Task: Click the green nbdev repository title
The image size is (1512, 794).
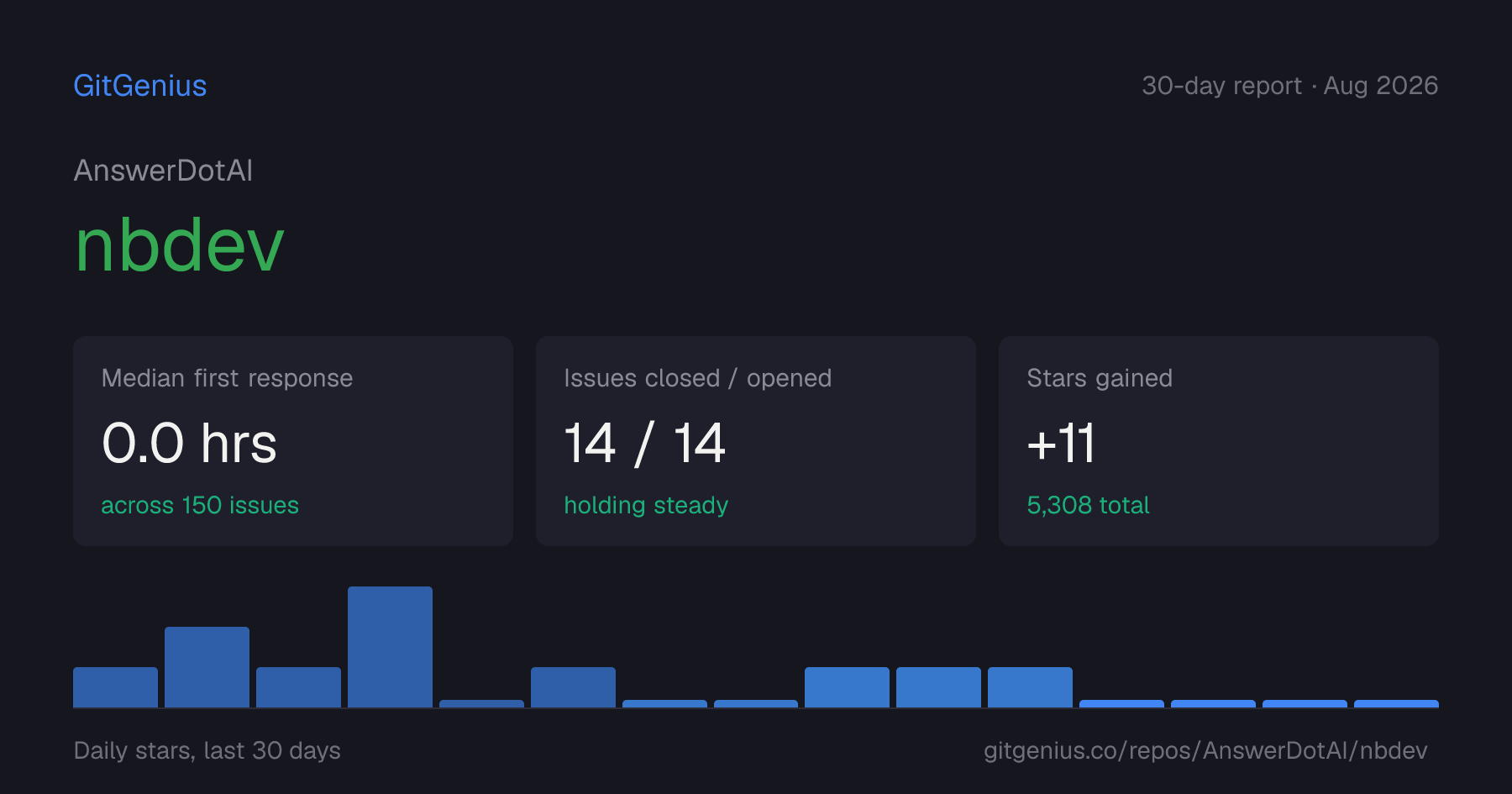Action: 180,245
